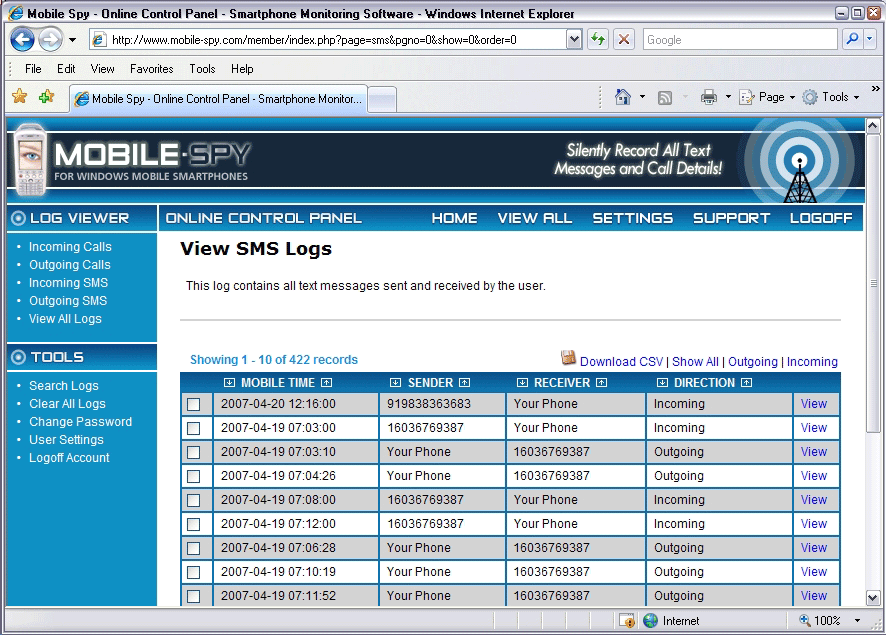This screenshot has height=635, width=886.
Task: Check the box for 2007-04-19 07:03:10 row
Action: (194, 453)
